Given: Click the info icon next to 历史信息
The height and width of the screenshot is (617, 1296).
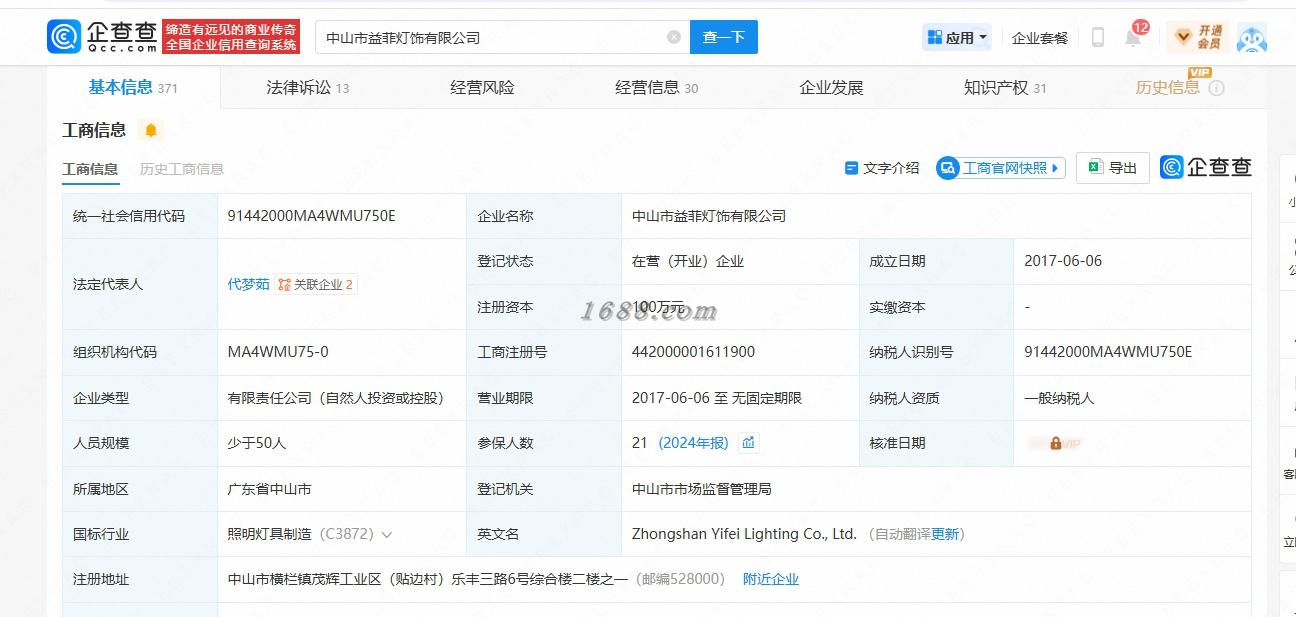Looking at the screenshot, I should [1216, 88].
